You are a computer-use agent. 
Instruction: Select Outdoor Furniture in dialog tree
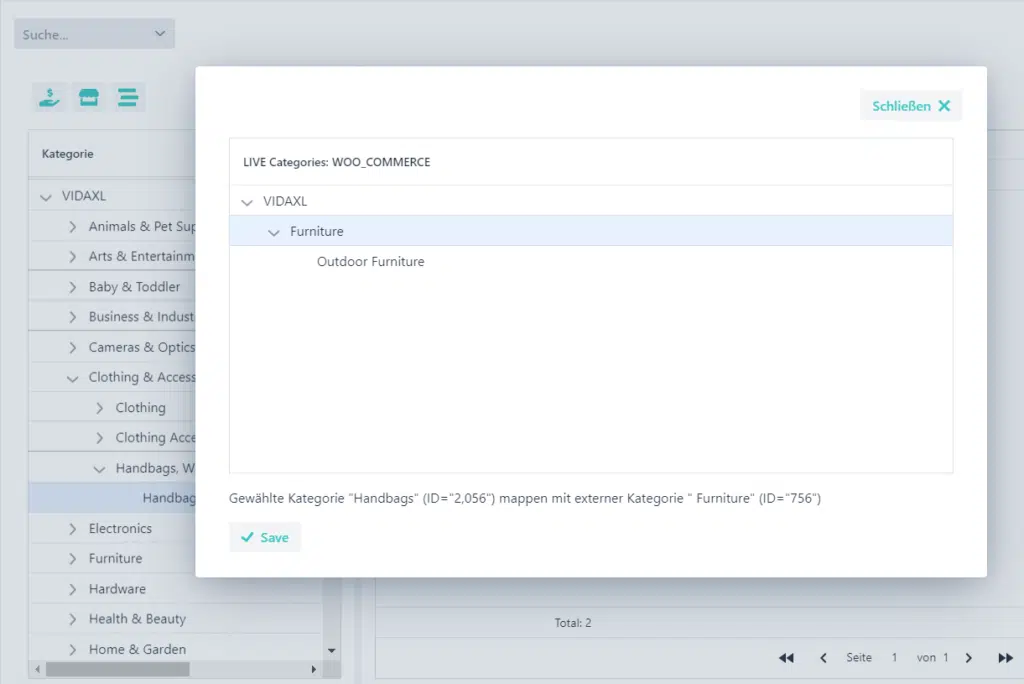[370, 261]
